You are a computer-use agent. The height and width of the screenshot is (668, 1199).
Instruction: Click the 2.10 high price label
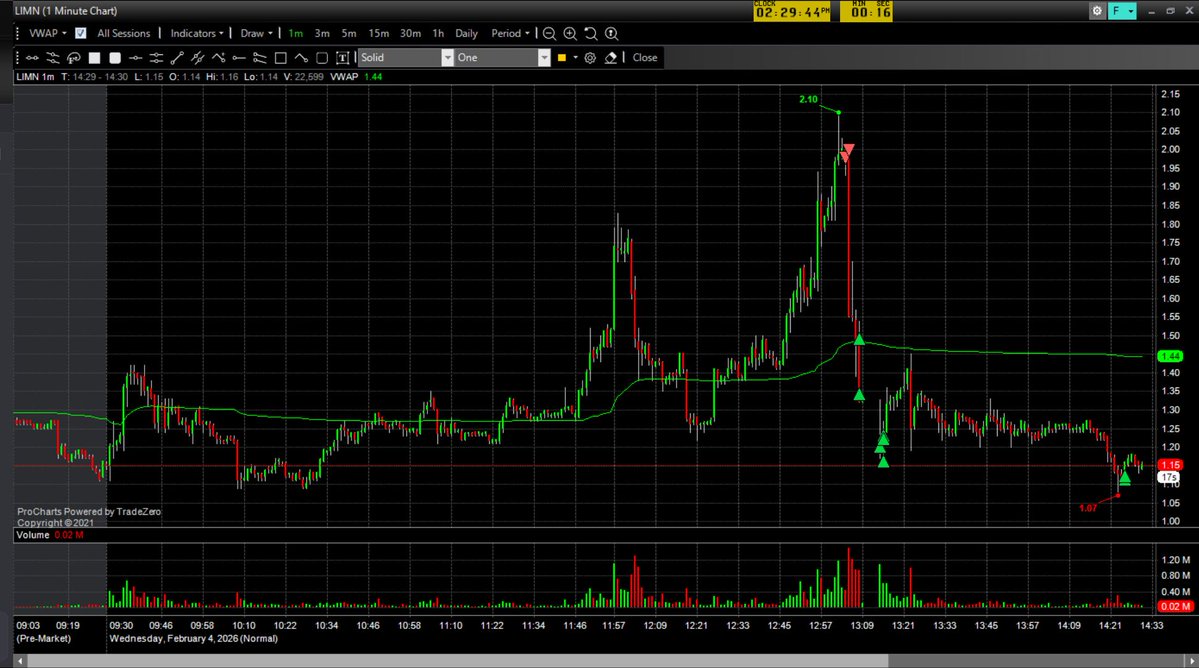808,99
